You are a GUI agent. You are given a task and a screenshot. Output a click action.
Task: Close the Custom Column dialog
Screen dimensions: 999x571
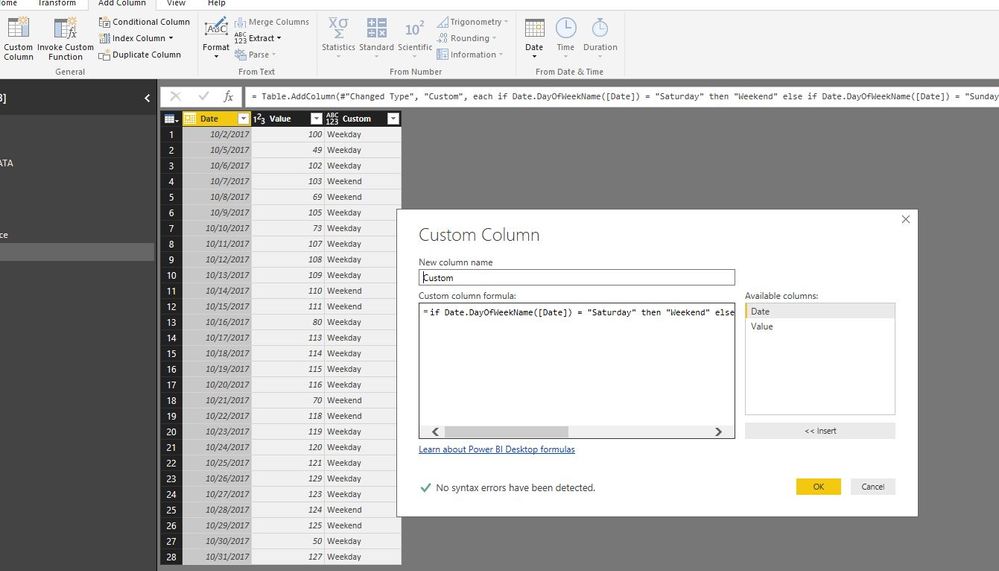[x=905, y=219]
